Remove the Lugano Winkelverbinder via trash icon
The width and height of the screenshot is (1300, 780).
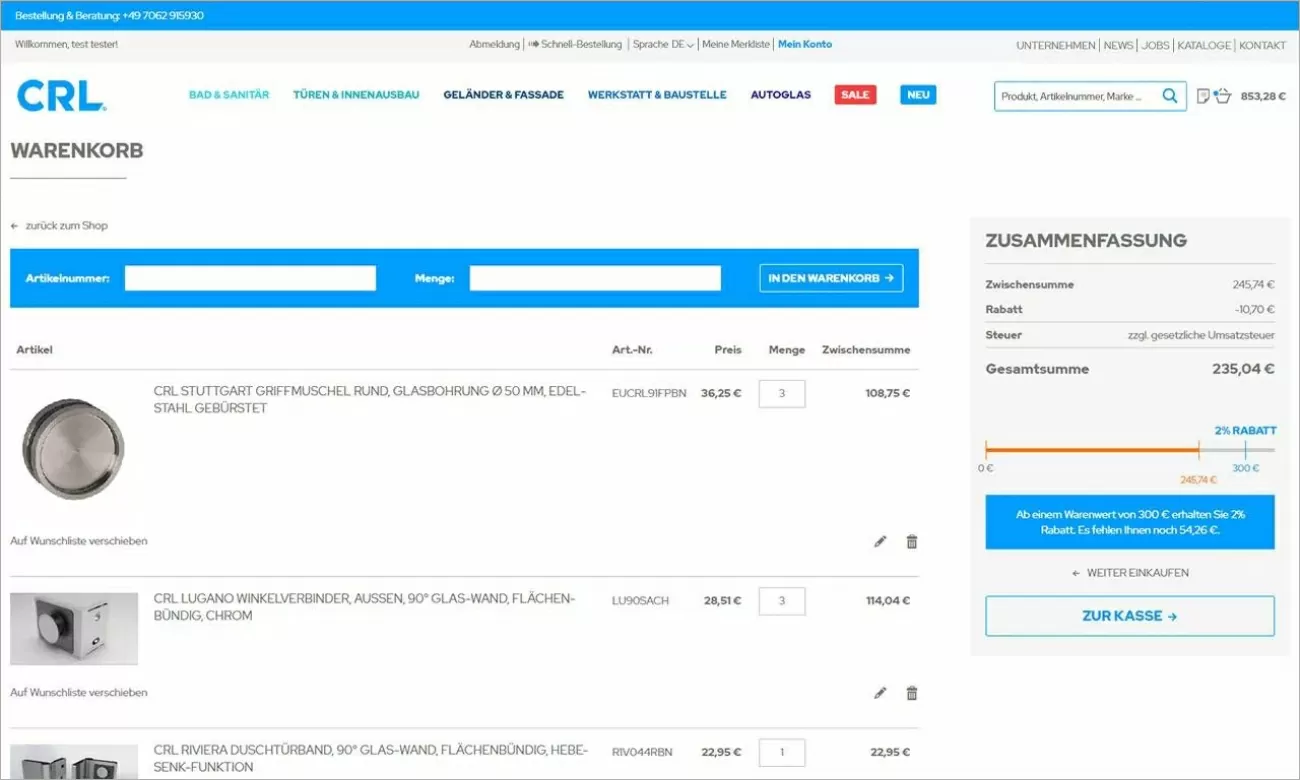coord(911,692)
